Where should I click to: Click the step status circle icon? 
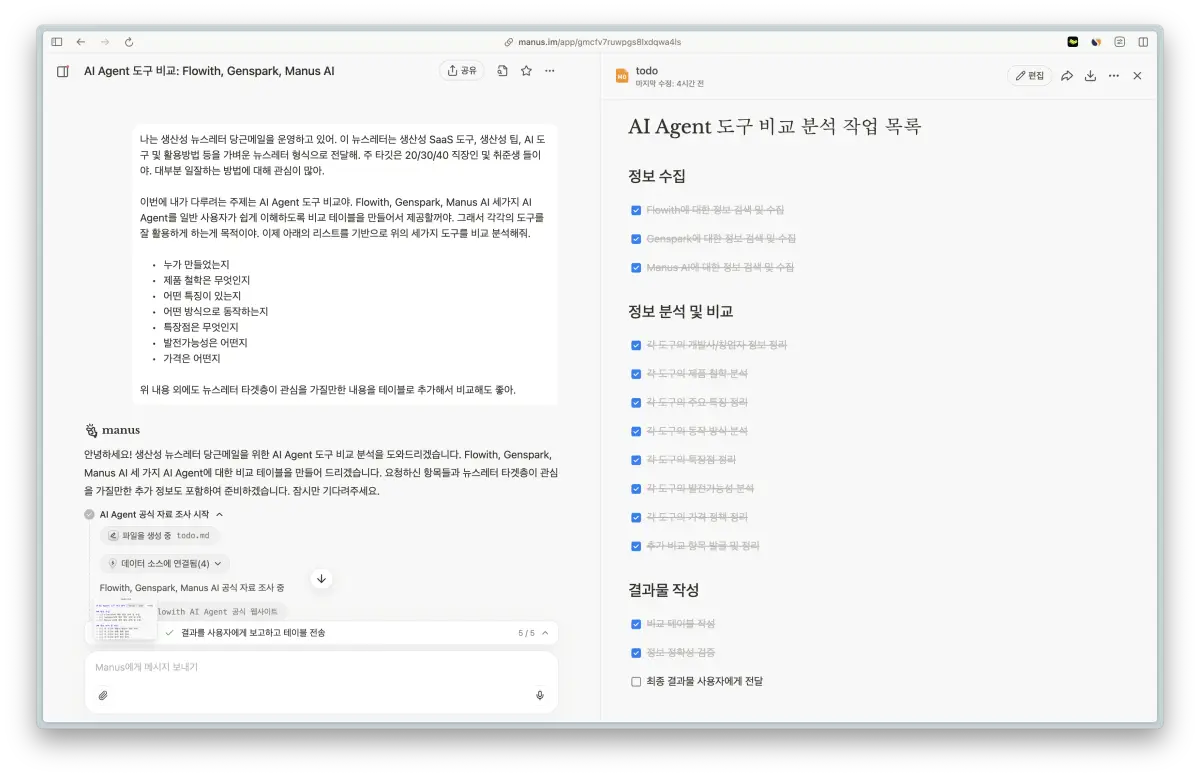(x=90, y=514)
